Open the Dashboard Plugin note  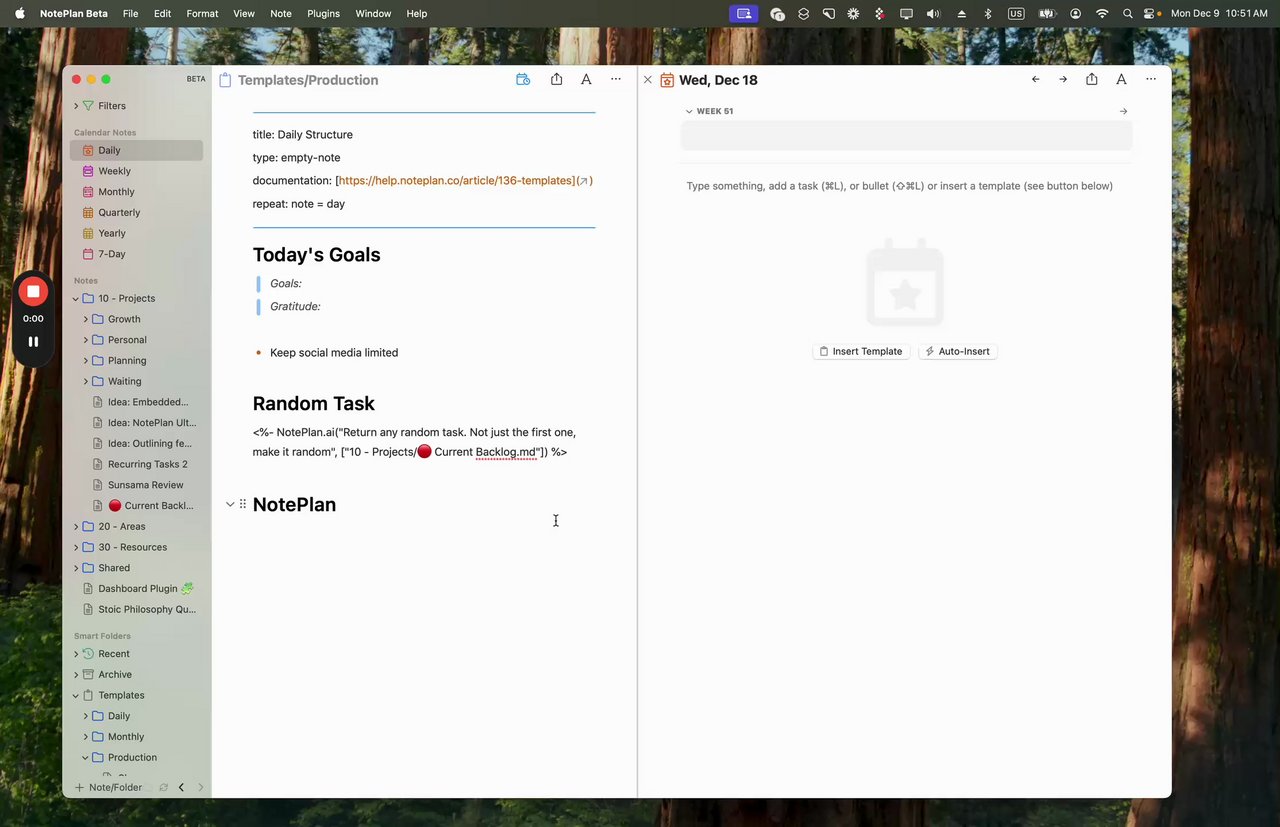pyautogui.click(x=137, y=589)
